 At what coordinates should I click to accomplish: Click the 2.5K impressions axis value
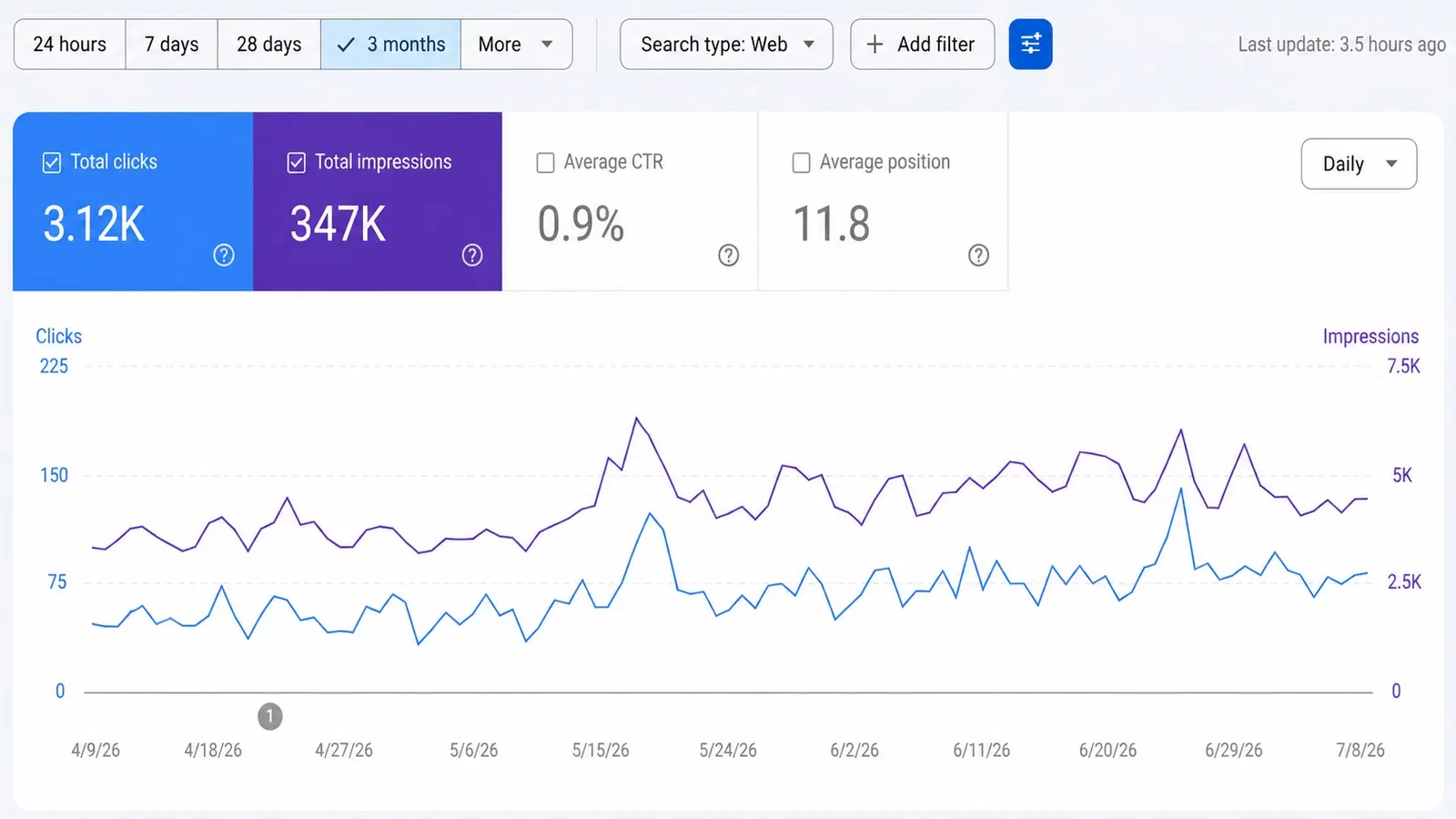coord(1404,581)
